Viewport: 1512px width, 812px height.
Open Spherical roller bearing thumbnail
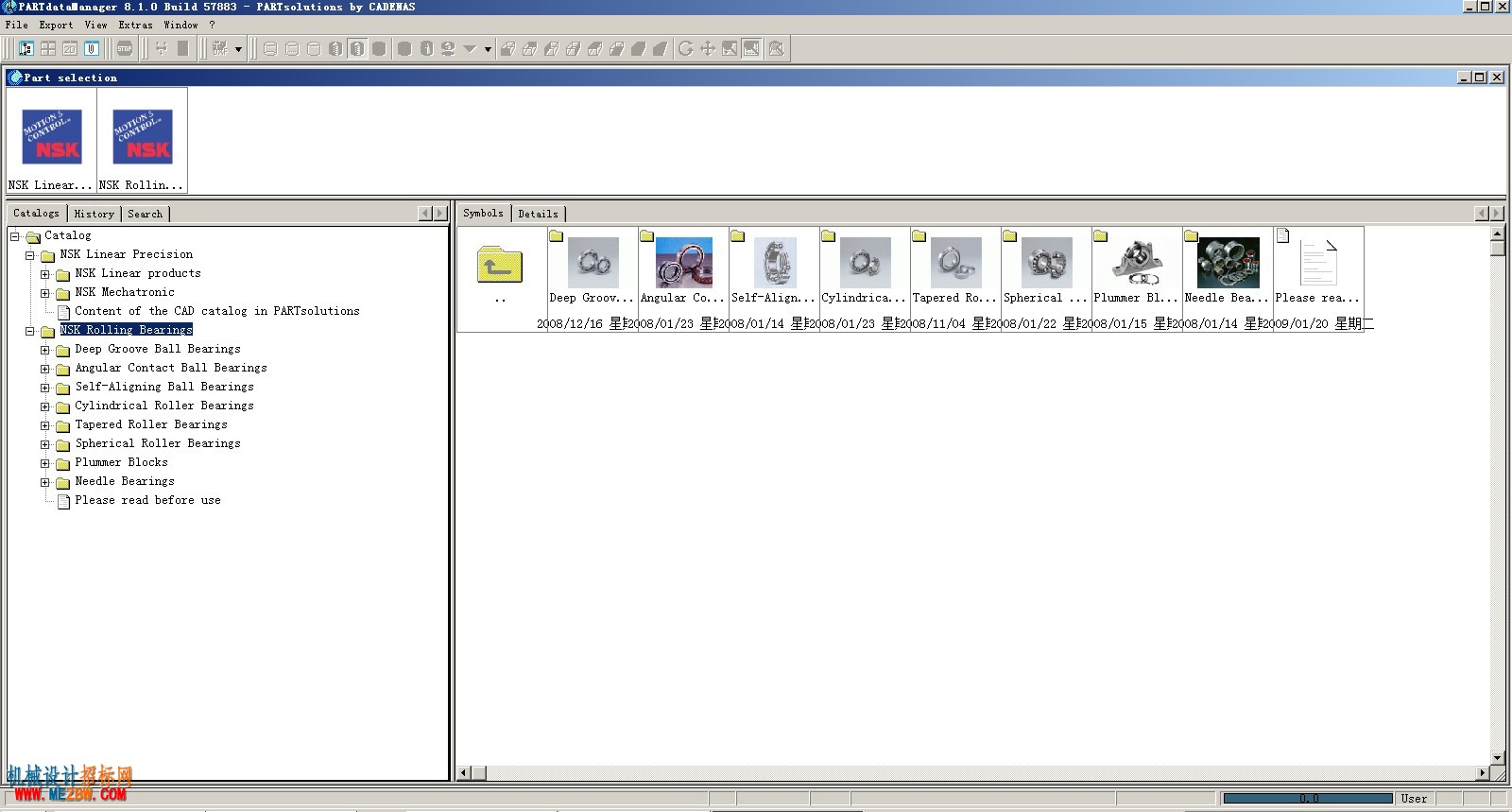pos(1046,263)
